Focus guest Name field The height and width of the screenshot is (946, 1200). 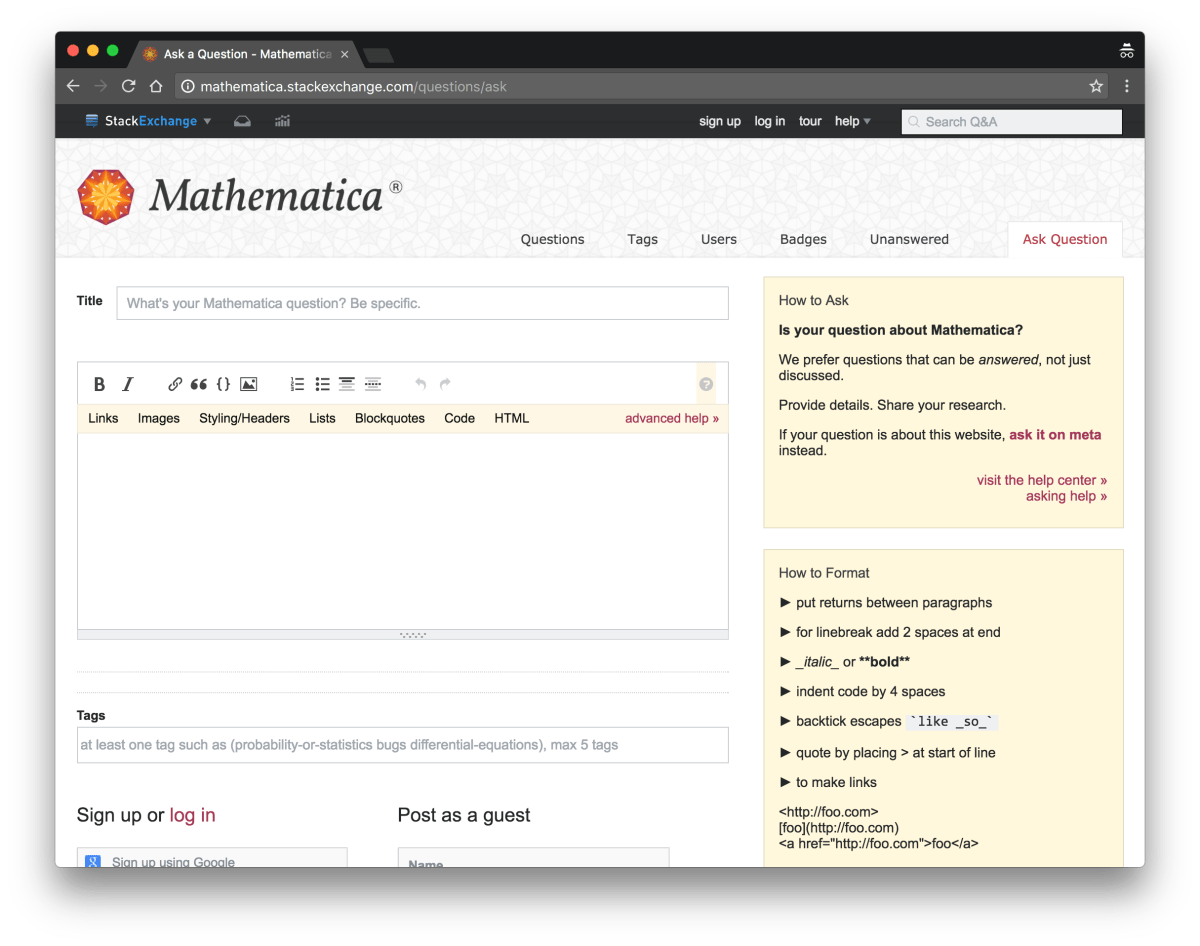[x=533, y=860]
